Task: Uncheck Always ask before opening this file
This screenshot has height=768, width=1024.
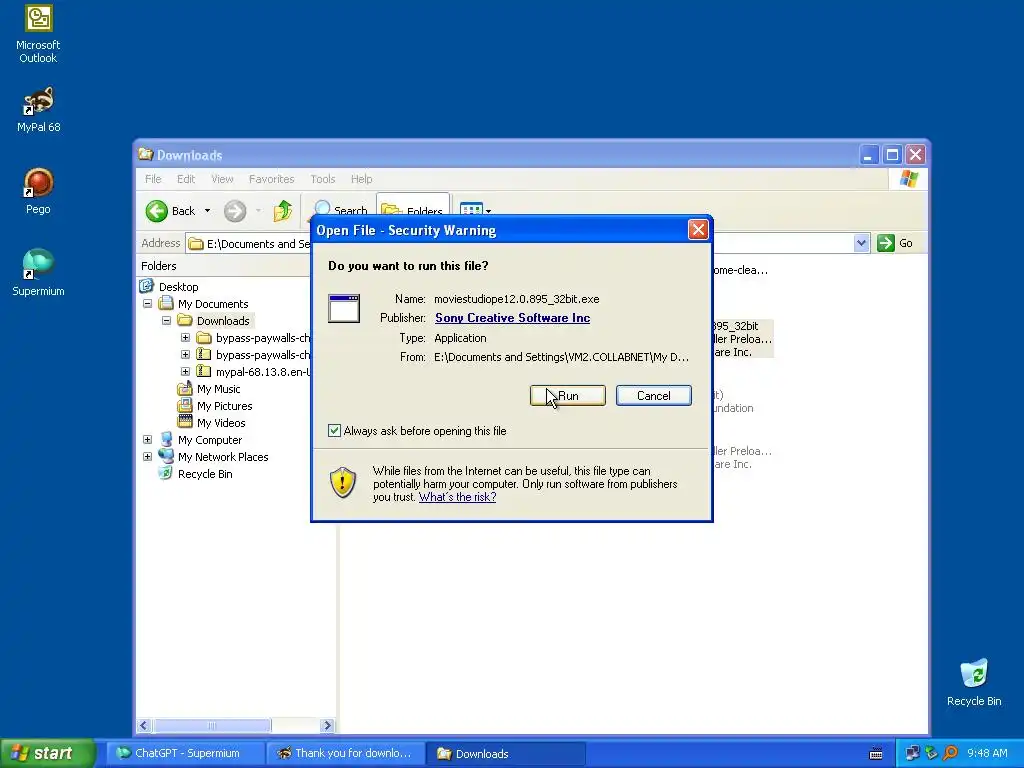Action: tap(334, 430)
